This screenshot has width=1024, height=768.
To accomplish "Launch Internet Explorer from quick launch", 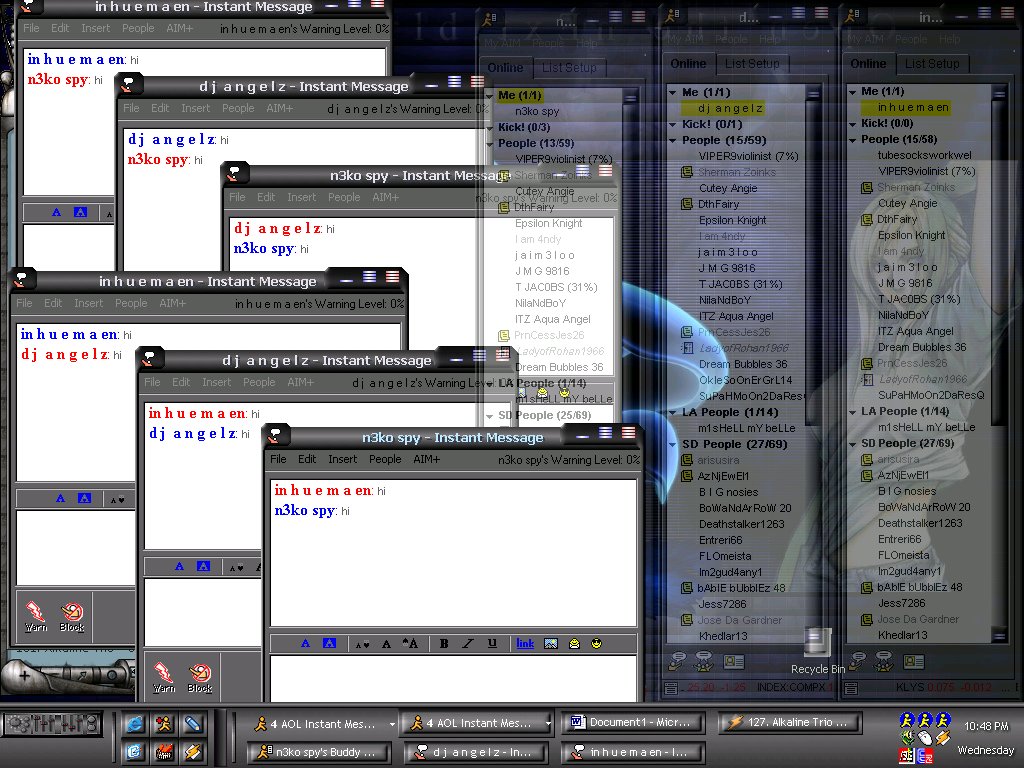I will pyautogui.click(x=135, y=724).
